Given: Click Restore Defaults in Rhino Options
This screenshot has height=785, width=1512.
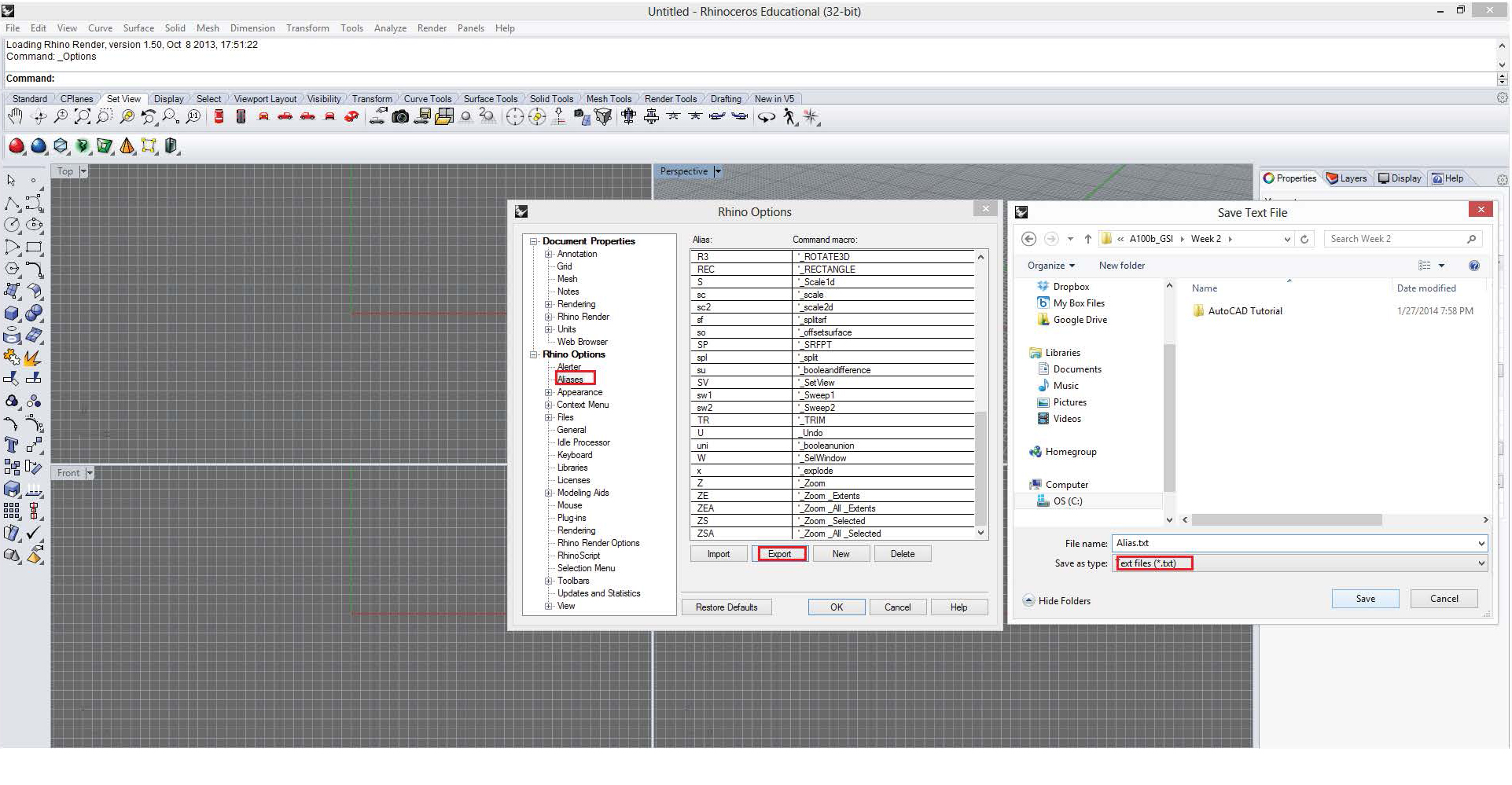Looking at the screenshot, I should click(727, 607).
